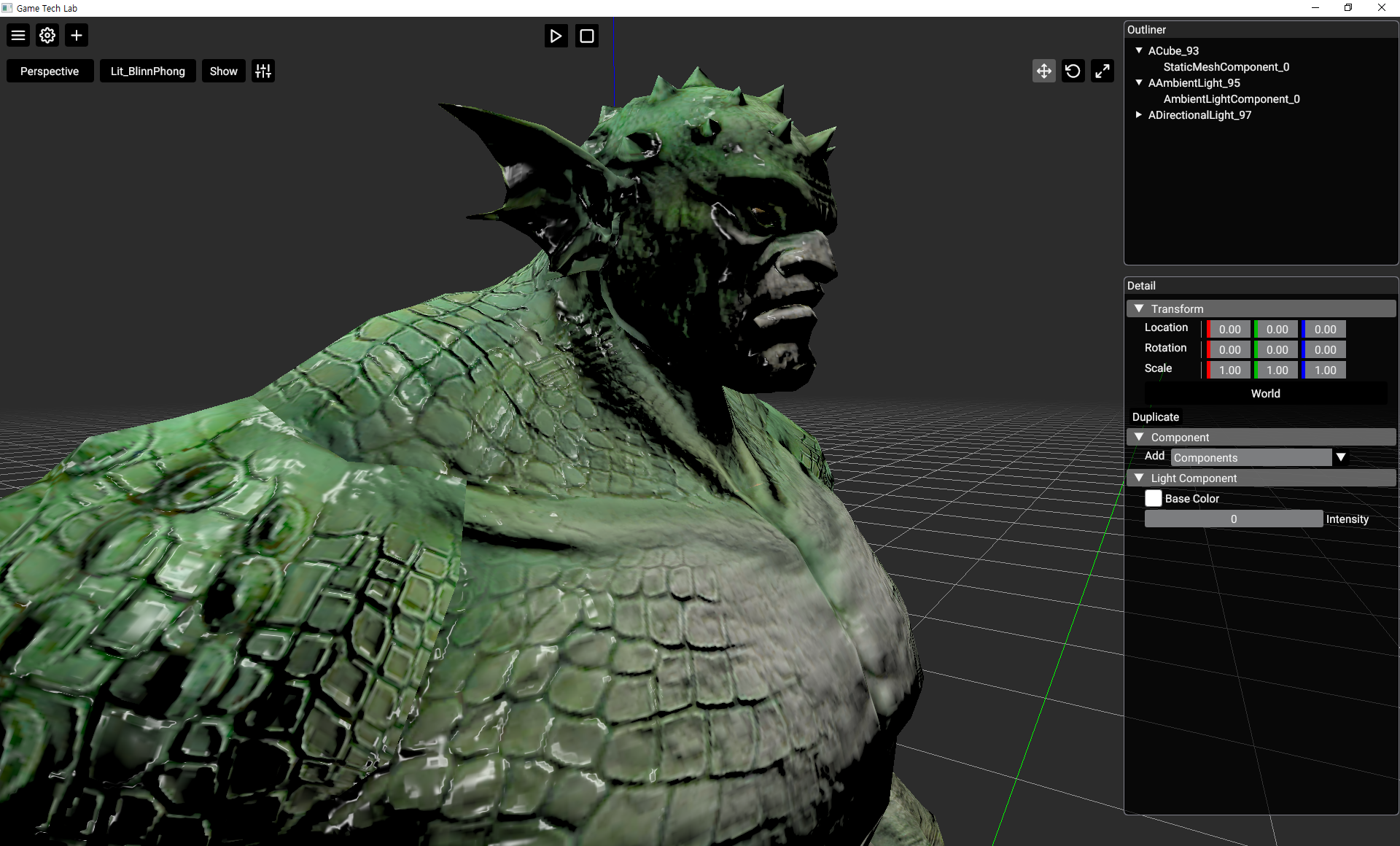Collapse the Light Component section
The height and width of the screenshot is (846, 1400).
(1139, 478)
